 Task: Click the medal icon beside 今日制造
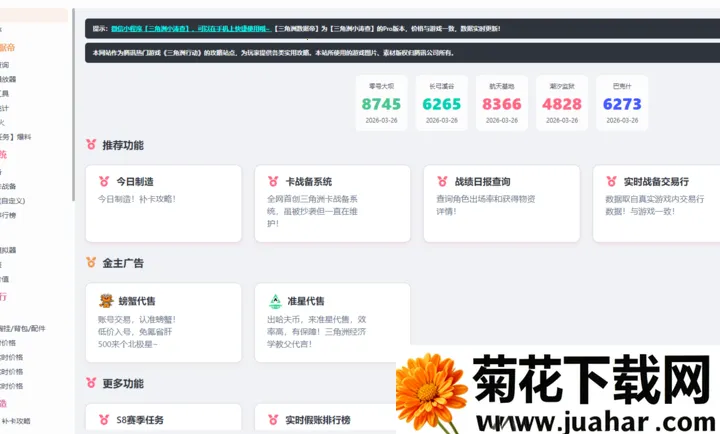tap(105, 181)
